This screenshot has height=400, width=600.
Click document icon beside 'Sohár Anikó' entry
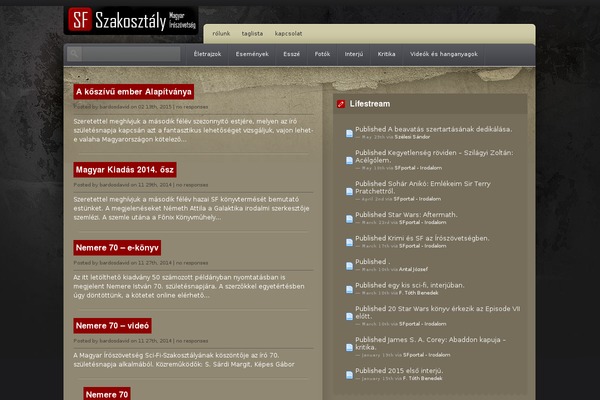click(349, 191)
